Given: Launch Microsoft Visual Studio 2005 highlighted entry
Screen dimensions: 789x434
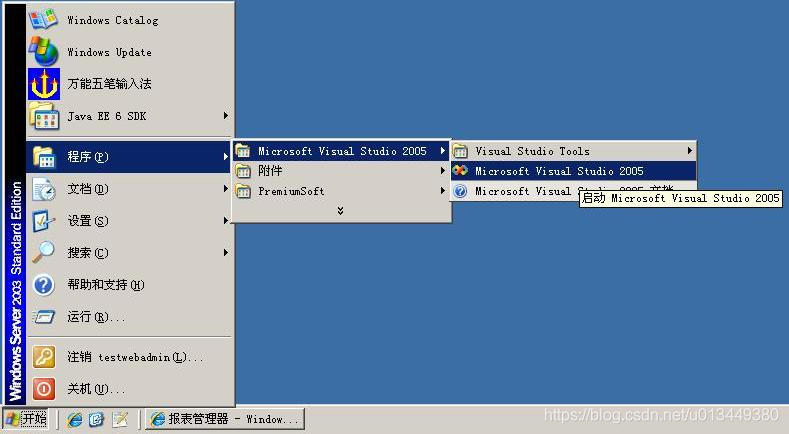Looking at the screenshot, I should pyautogui.click(x=574, y=171).
